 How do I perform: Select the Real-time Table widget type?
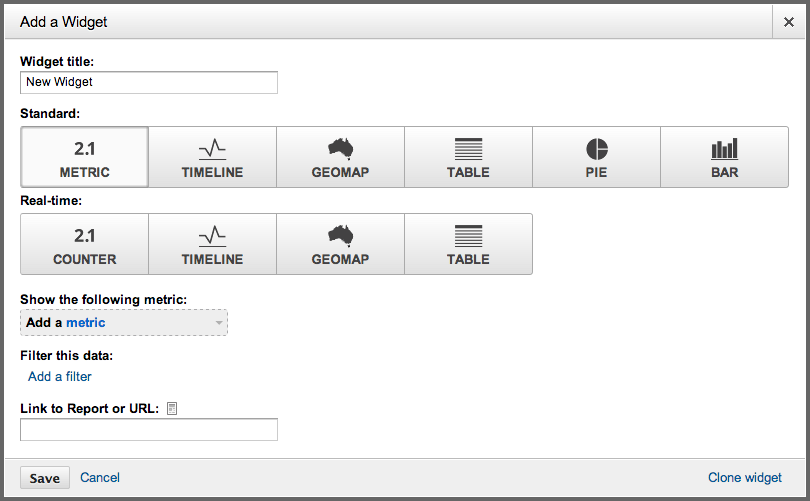click(x=469, y=244)
